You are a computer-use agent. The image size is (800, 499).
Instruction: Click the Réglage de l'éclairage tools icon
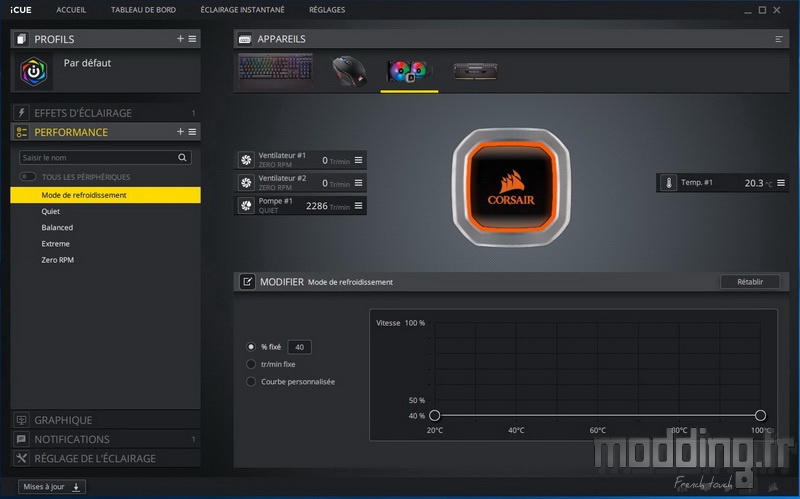click(21, 458)
